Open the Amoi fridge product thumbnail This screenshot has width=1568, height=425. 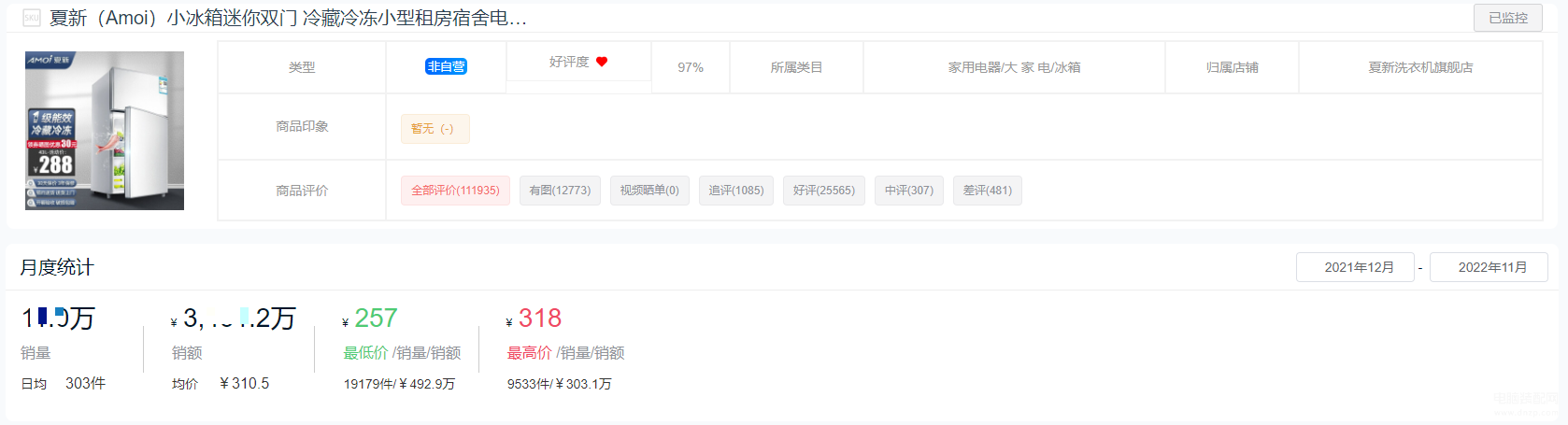point(105,131)
